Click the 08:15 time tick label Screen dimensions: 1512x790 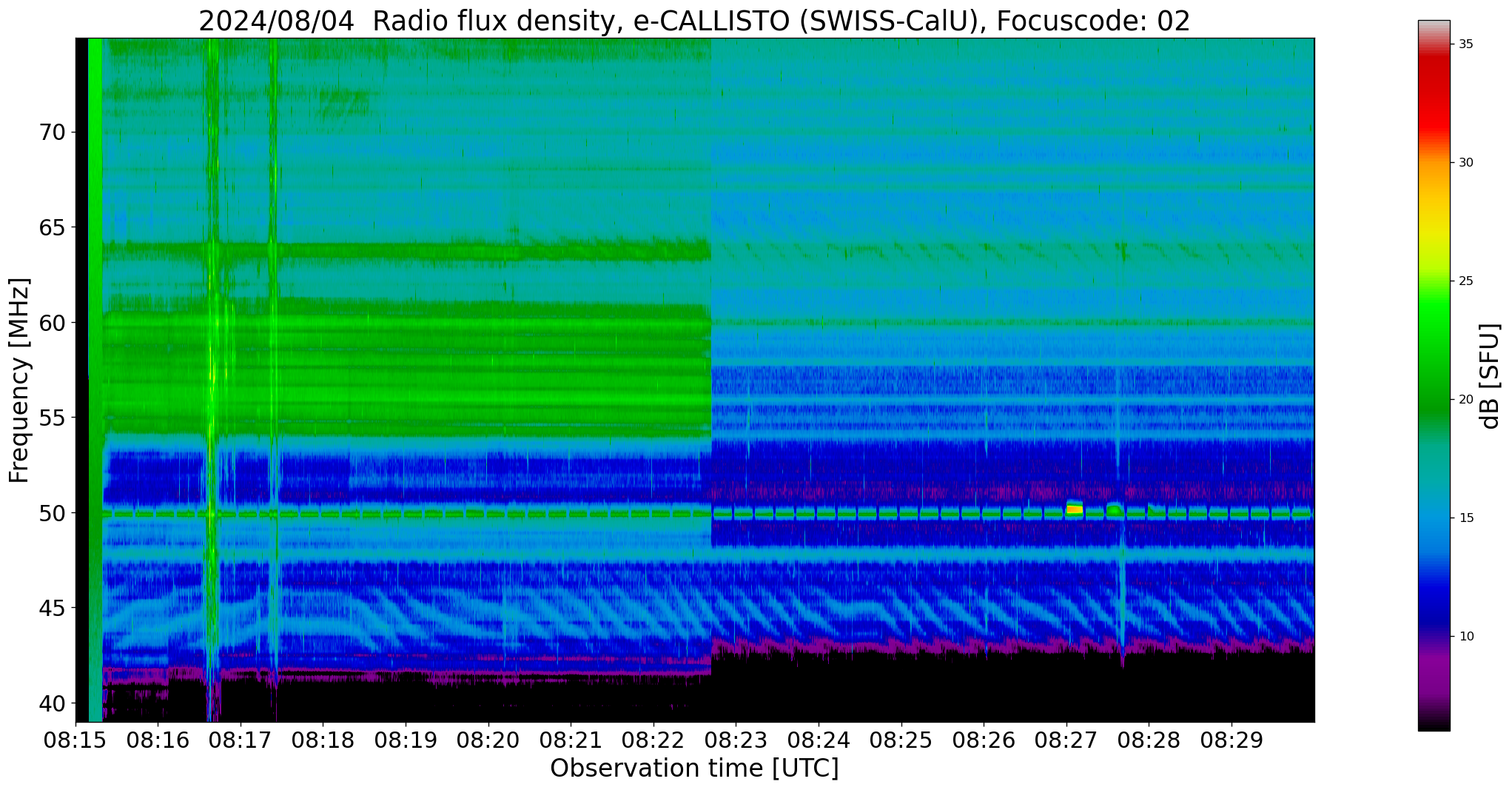click(75, 740)
